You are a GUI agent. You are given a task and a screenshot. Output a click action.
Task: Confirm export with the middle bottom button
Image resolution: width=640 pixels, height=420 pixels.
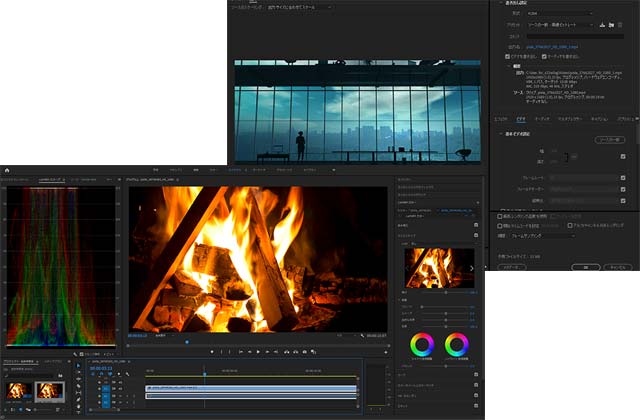pos(586,267)
